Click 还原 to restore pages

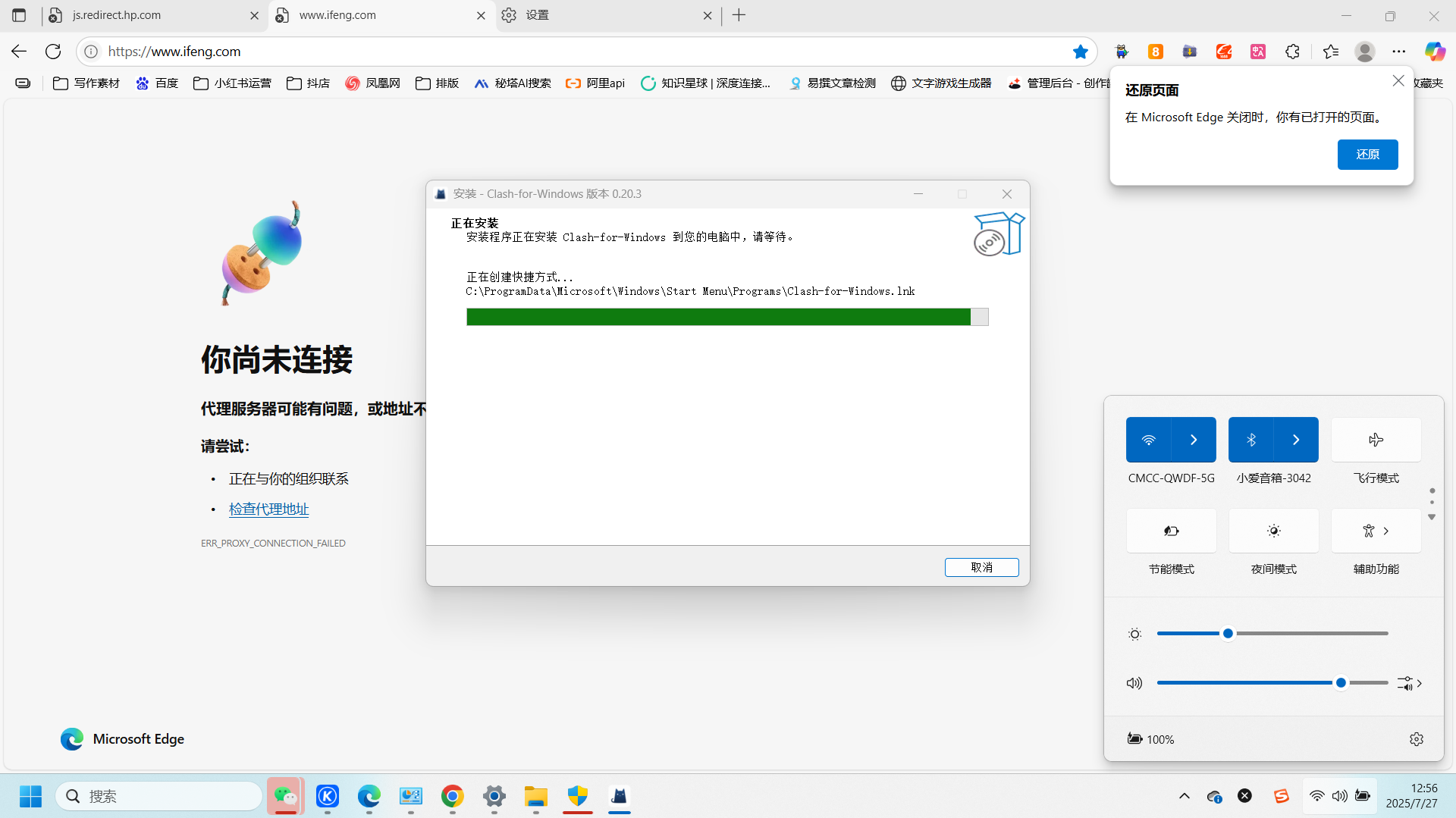tap(1367, 154)
